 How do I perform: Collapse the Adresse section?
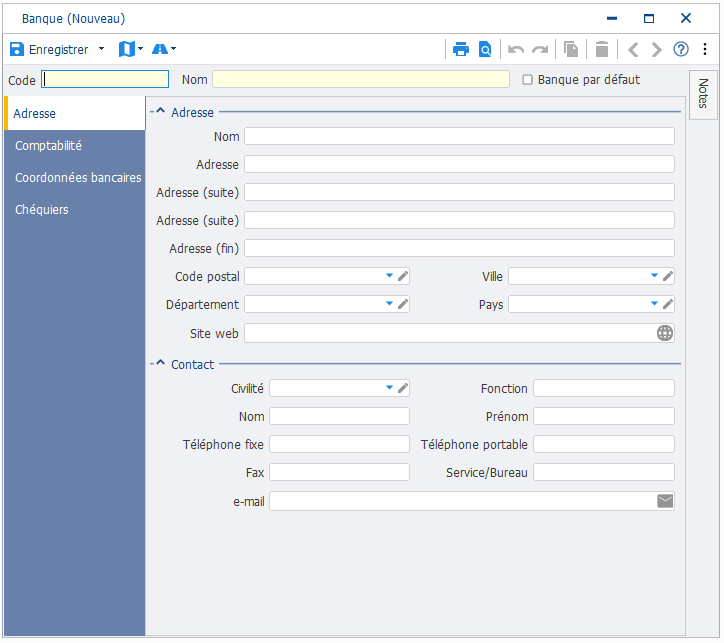pos(158,111)
